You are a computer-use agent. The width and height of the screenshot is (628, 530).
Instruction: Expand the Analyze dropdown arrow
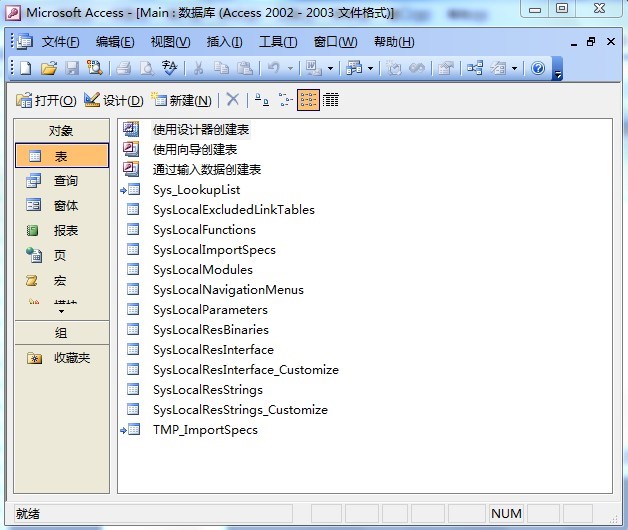click(370, 69)
